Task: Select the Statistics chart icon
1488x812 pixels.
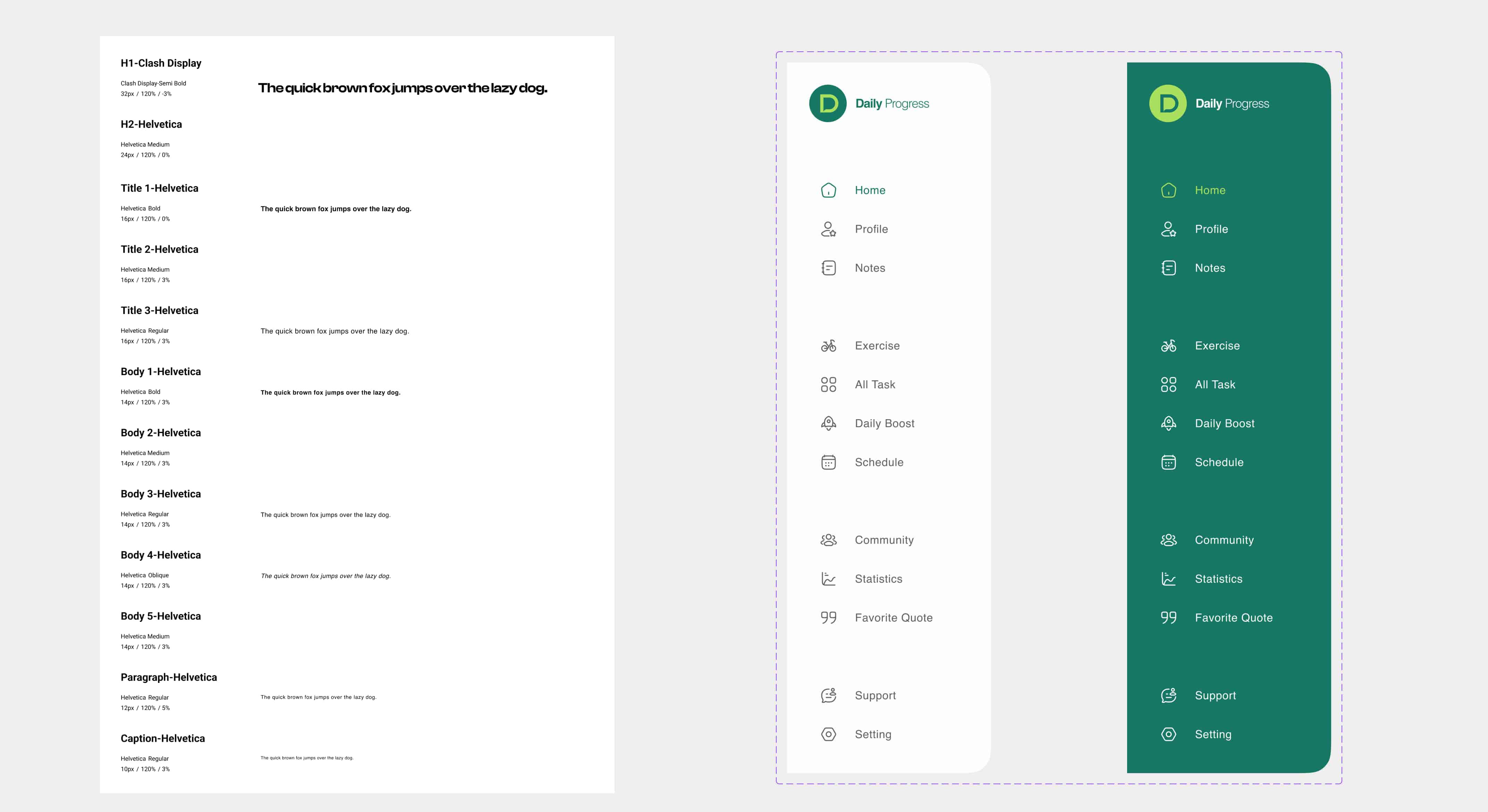Action: [x=828, y=578]
